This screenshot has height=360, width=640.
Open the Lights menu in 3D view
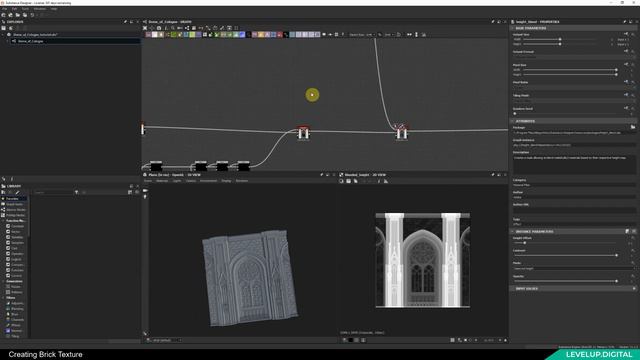tap(177, 181)
